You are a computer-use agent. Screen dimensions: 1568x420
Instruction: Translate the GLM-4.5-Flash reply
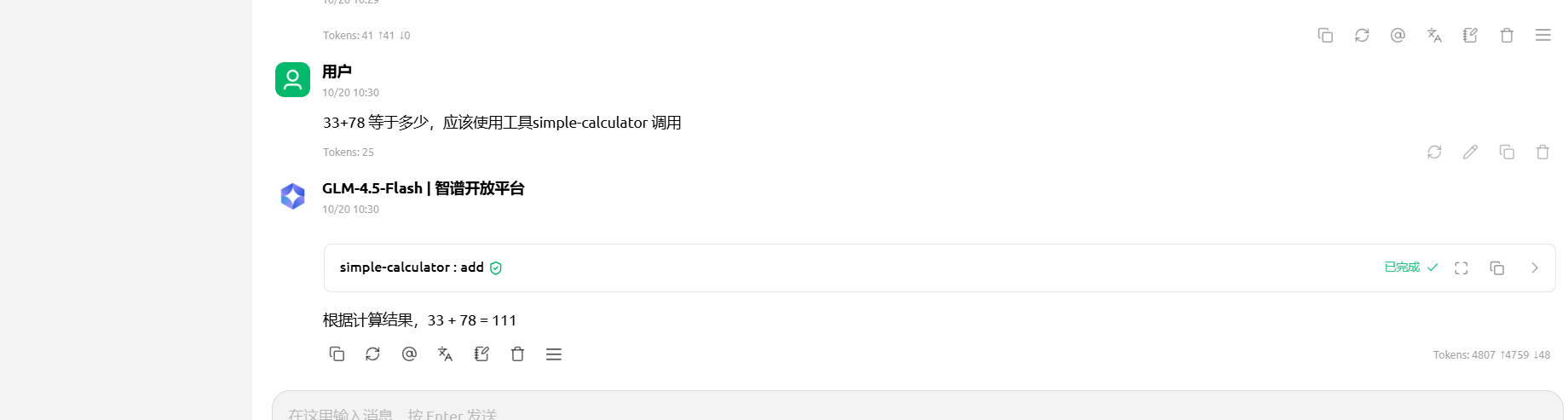[445, 354]
